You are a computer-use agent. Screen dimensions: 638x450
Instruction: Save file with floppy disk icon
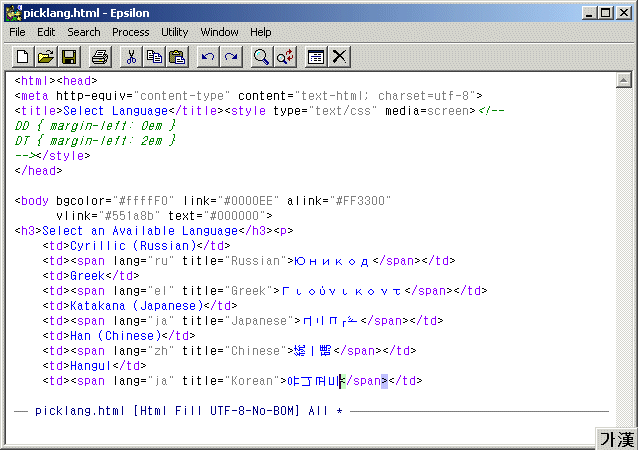coord(69,57)
